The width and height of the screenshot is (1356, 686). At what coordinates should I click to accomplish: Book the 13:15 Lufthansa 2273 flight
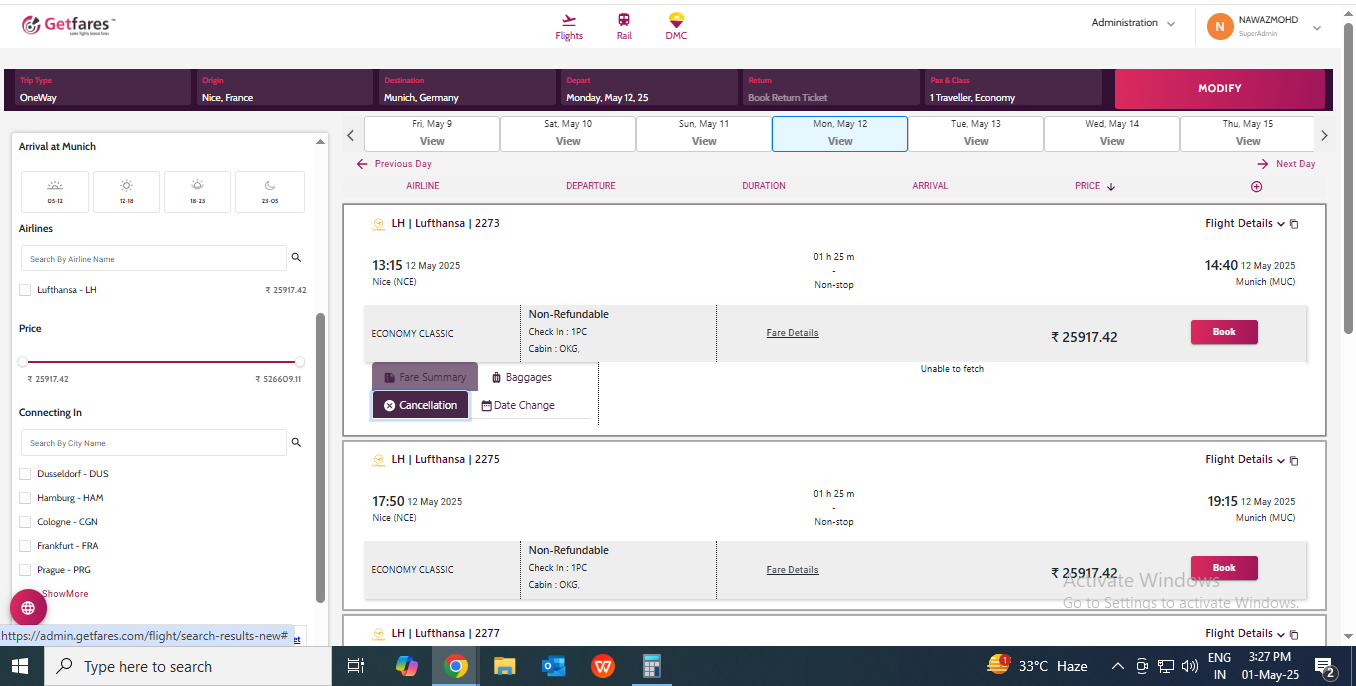[1223, 332]
